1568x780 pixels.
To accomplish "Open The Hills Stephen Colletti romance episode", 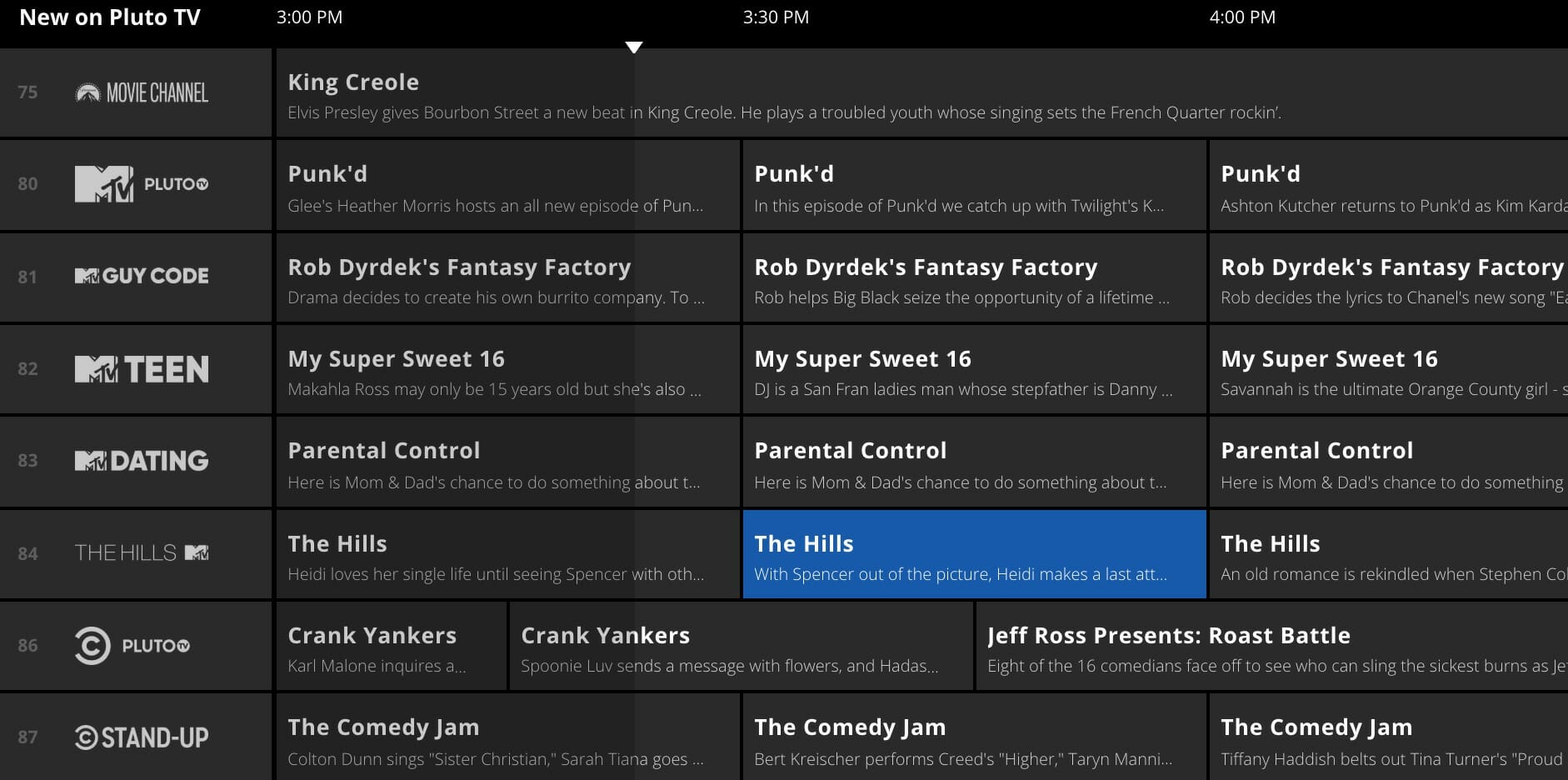I will (x=1389, y=554).
